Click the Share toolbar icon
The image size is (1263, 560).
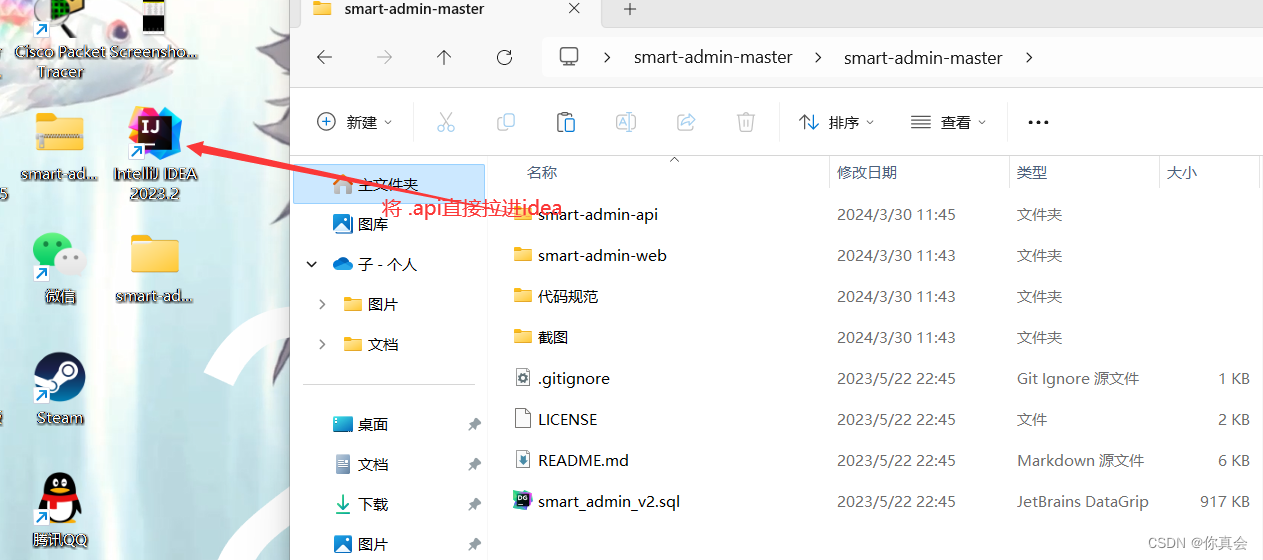point(686,122)
